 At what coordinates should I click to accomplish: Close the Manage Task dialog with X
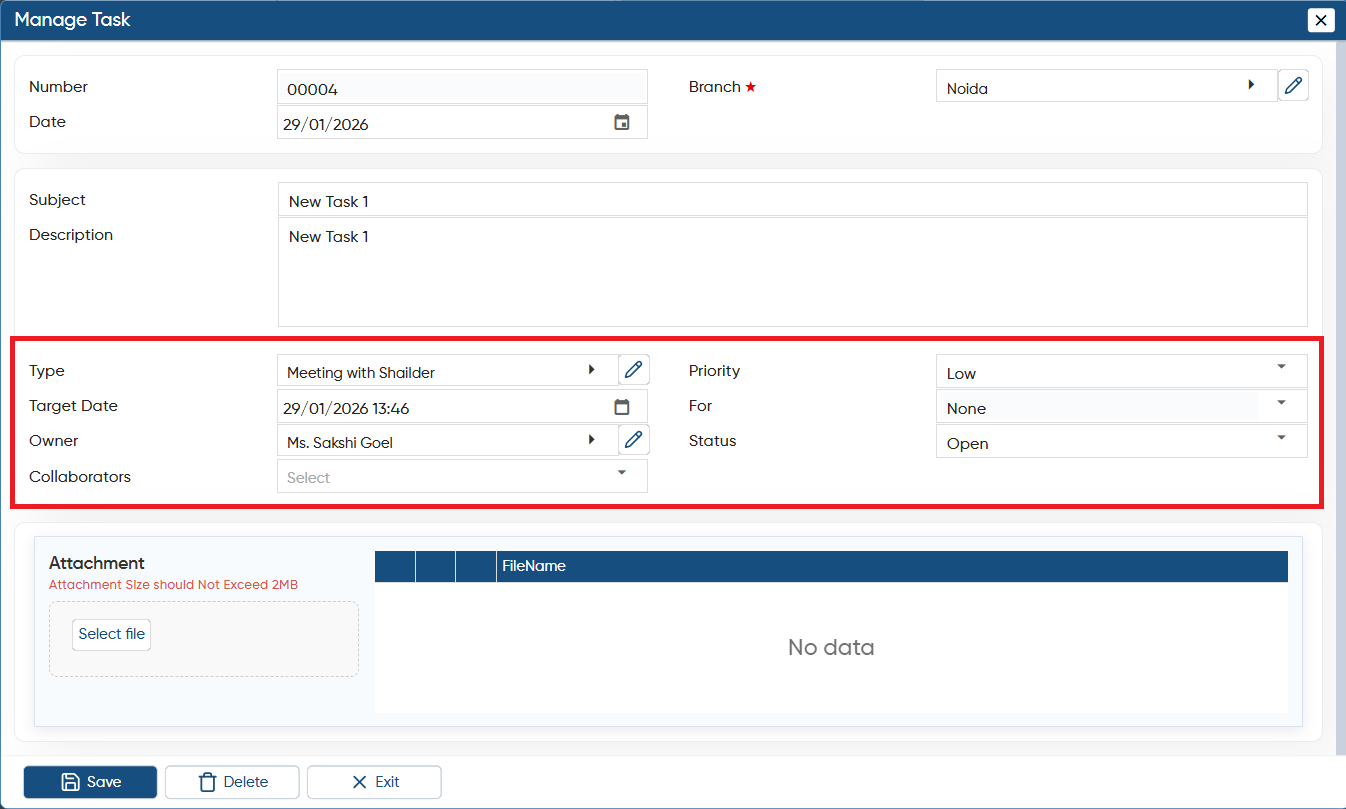tap(1321, 20)
